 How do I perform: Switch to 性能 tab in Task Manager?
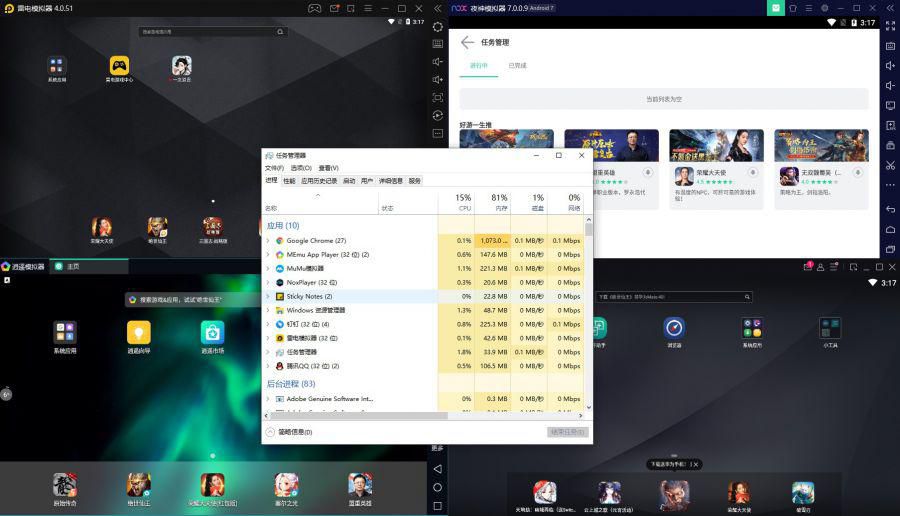[289, 181]
